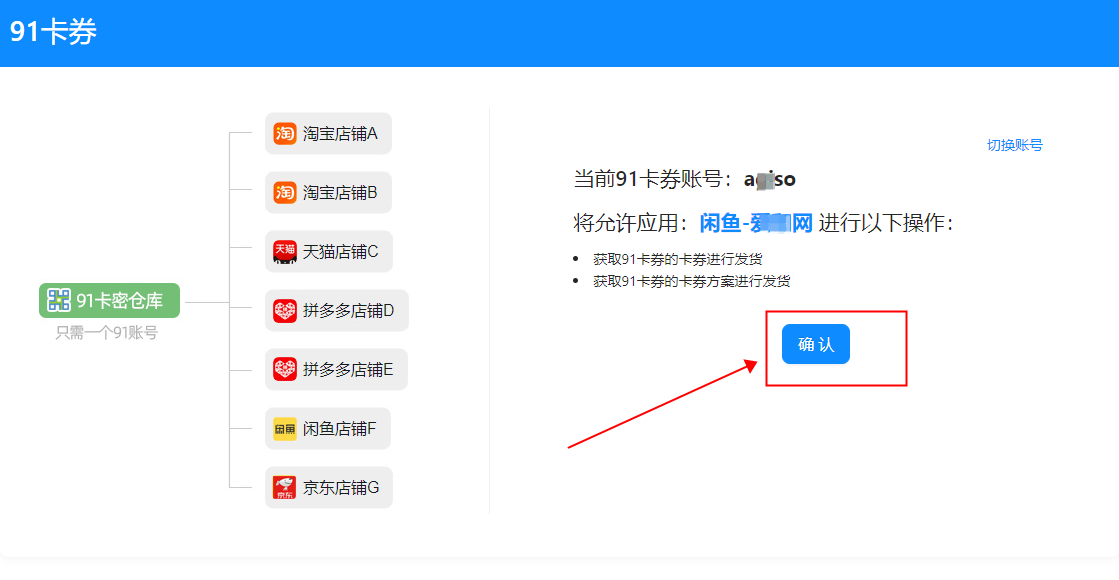Select the 闲鱼店铺F label

[340, 429]
